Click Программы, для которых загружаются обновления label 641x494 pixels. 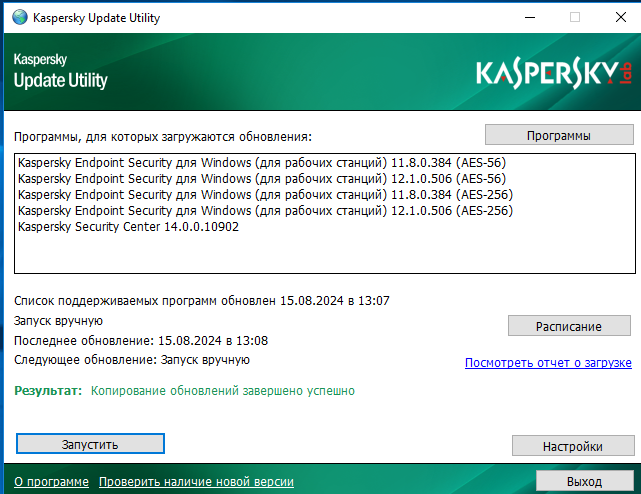click(x=163, y=137)
